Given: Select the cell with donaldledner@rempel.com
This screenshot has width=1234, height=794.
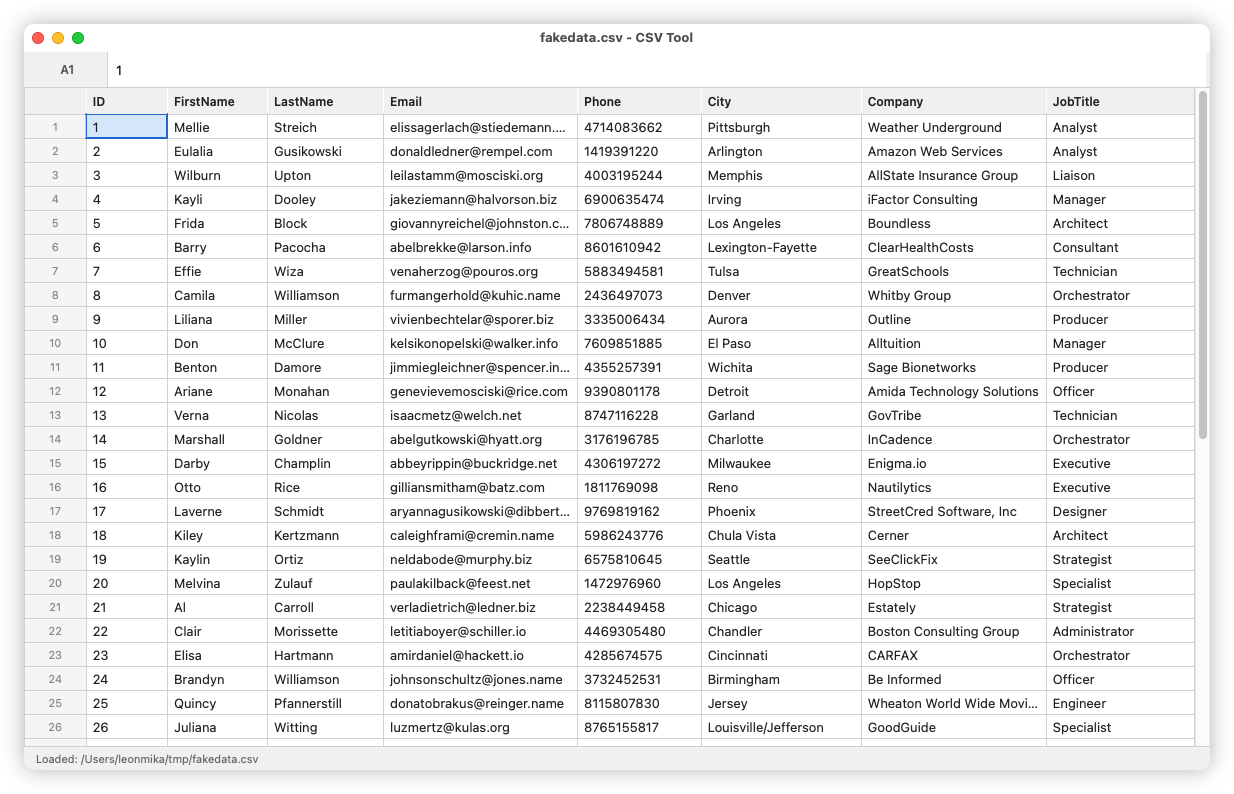Looking at the screenshot, I should pyautogui.click(x=480, y=151).
